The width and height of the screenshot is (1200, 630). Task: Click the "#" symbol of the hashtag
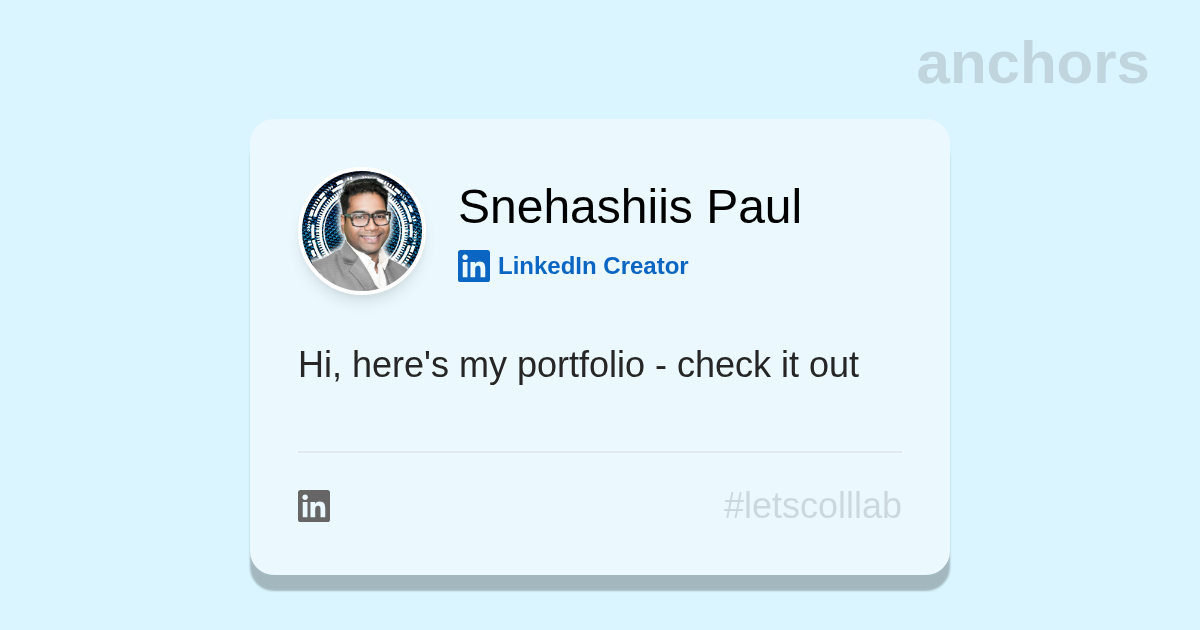tap(734, 506)
